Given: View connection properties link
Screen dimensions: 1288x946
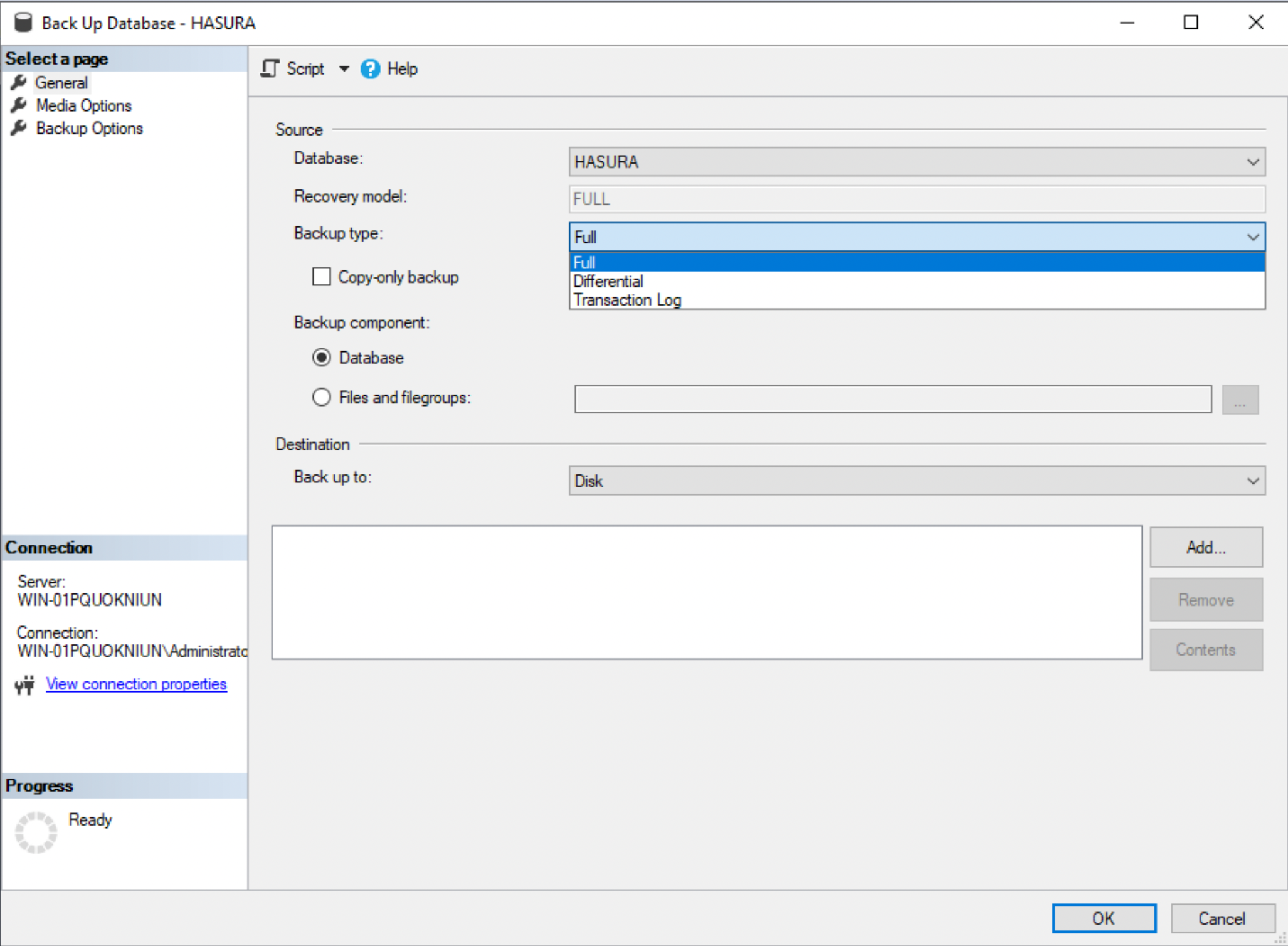Looking at the screenshot, I should 135,684.
